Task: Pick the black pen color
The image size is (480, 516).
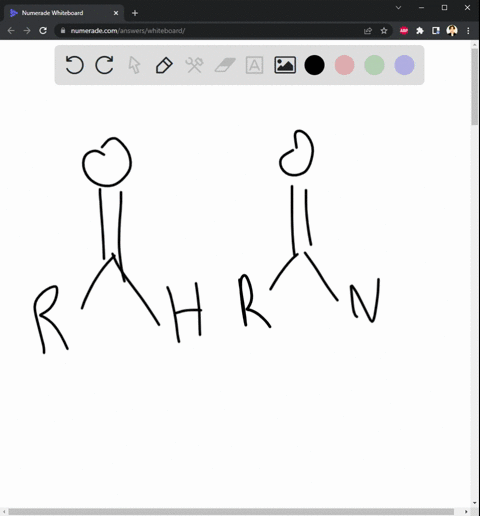Action: click(314, 65)
